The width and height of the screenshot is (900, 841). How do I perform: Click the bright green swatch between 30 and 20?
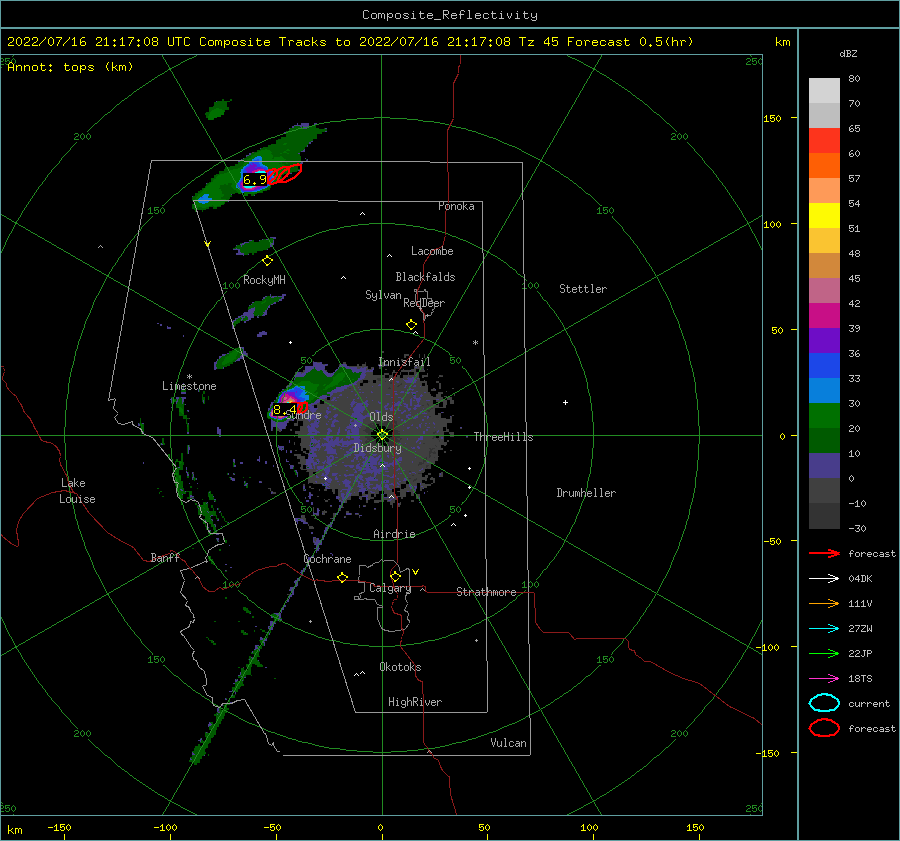tap(824, 416)
